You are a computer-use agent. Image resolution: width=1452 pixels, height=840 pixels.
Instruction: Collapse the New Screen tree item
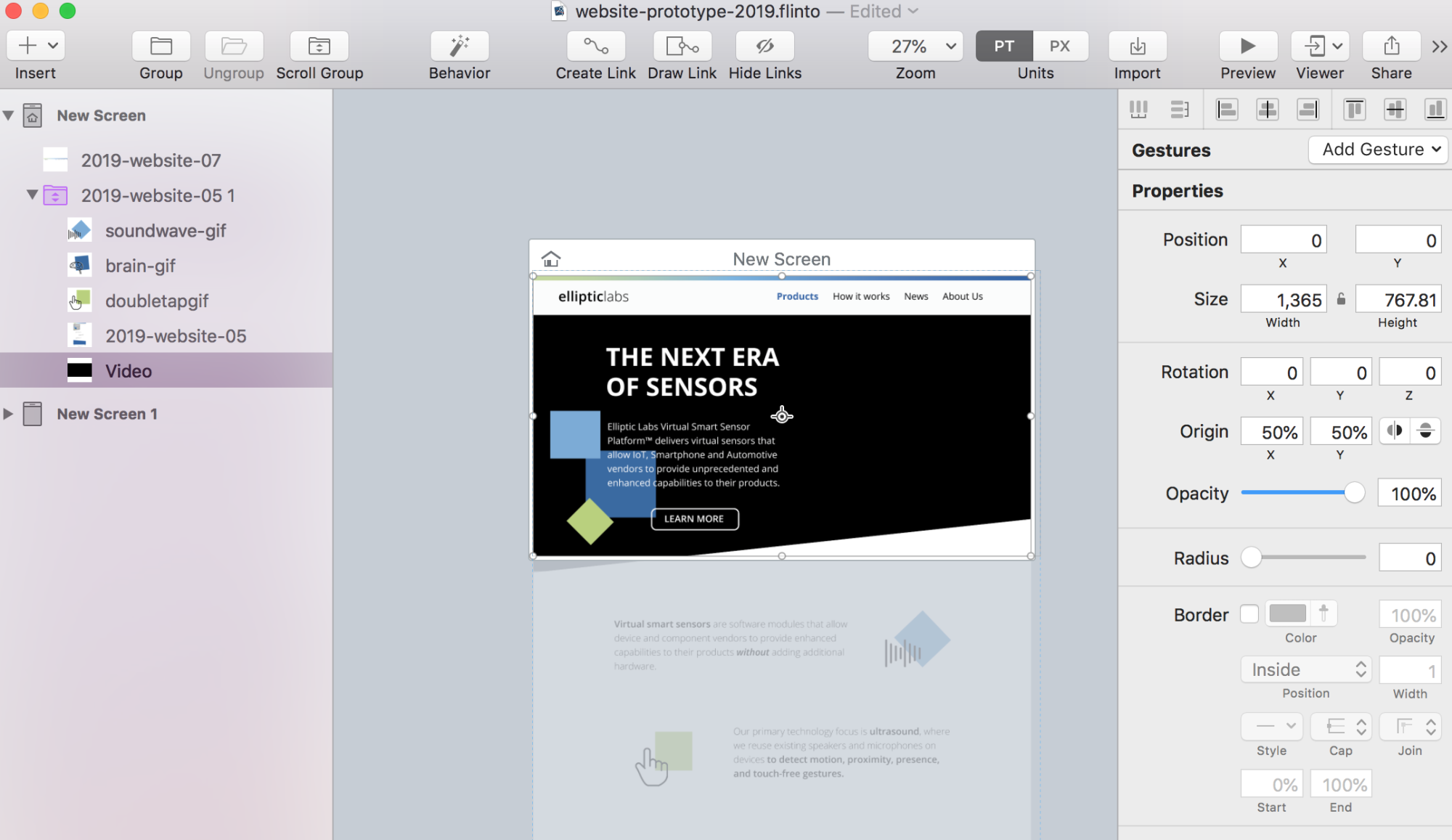point(9,115)
